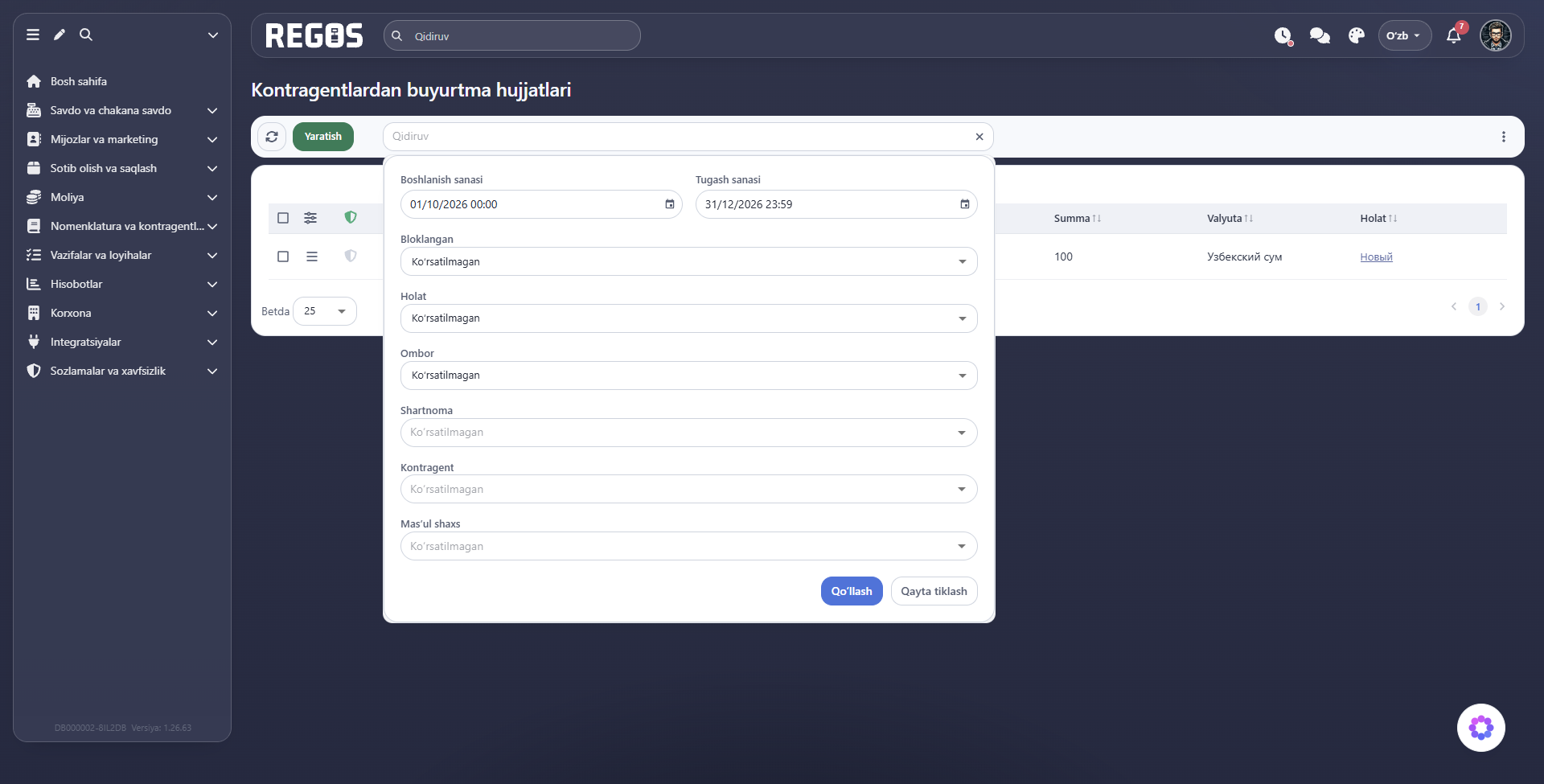This screenshot has height=784, width=1544.
Task: Reset filters with Qayta tiklash
Action: tap(934, 591)
